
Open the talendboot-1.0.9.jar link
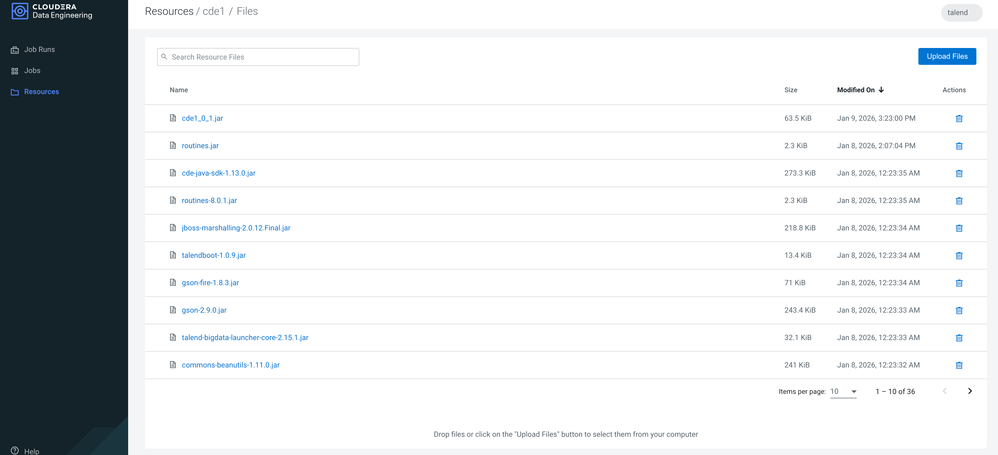[213, 255]
